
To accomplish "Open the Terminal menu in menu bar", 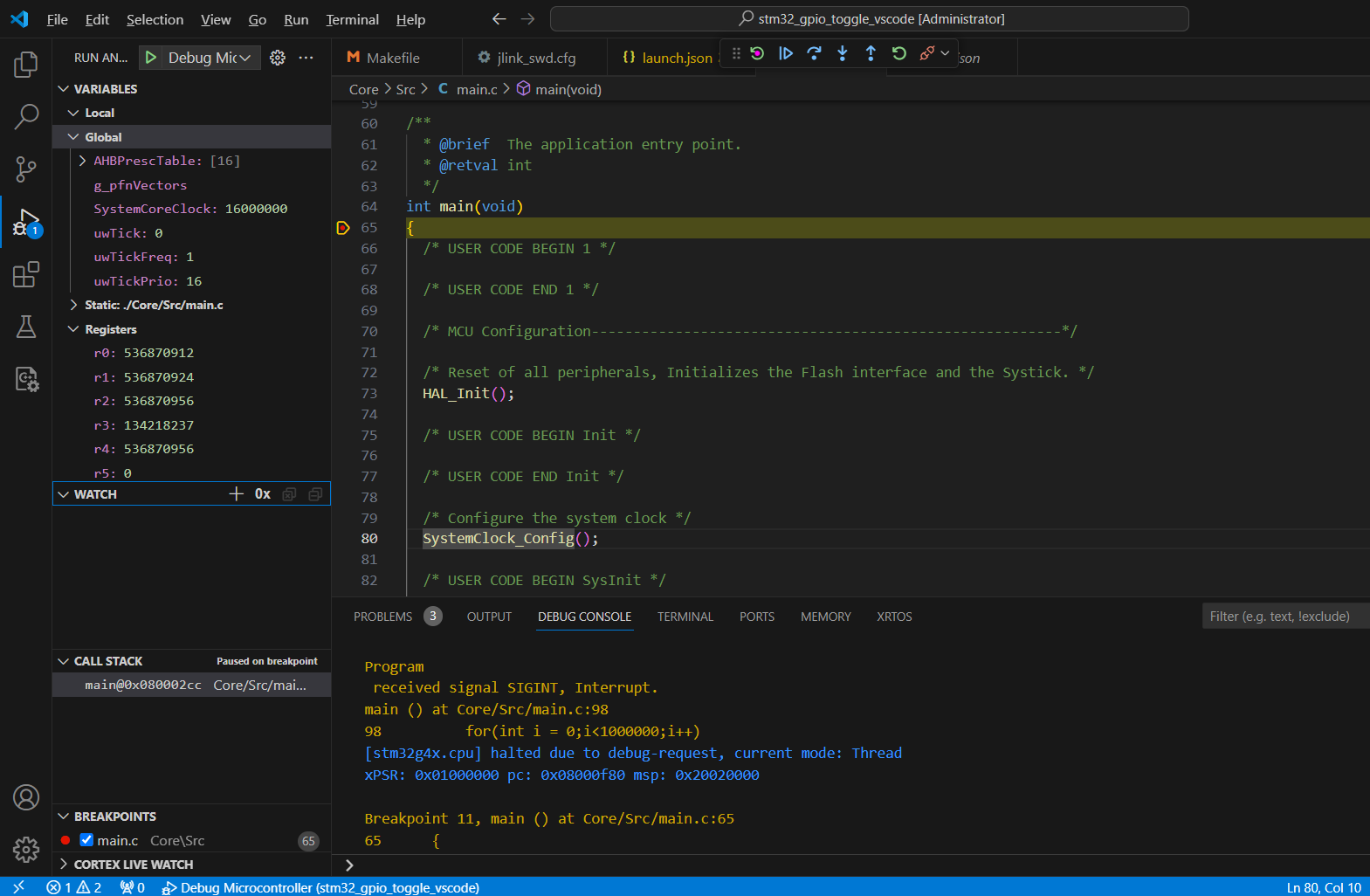I will coord(352,19).
